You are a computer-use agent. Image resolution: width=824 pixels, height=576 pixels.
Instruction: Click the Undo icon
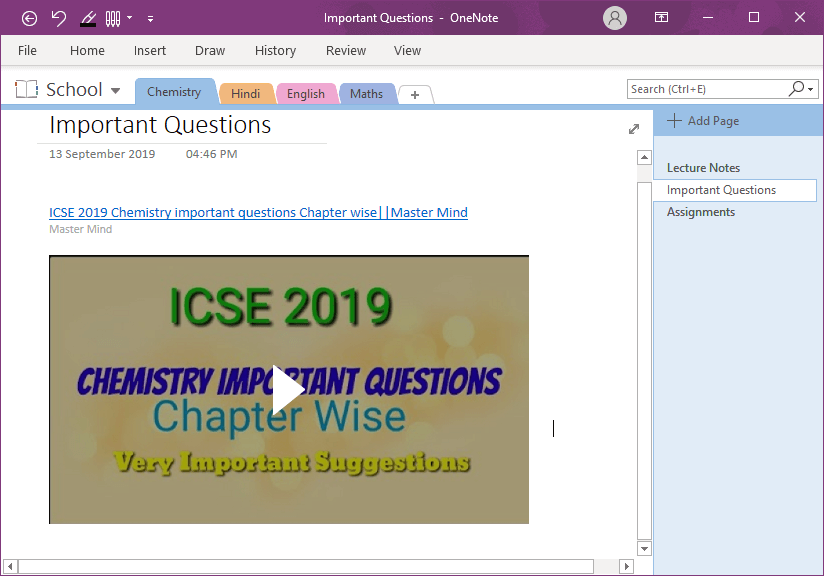click(58, 18)
